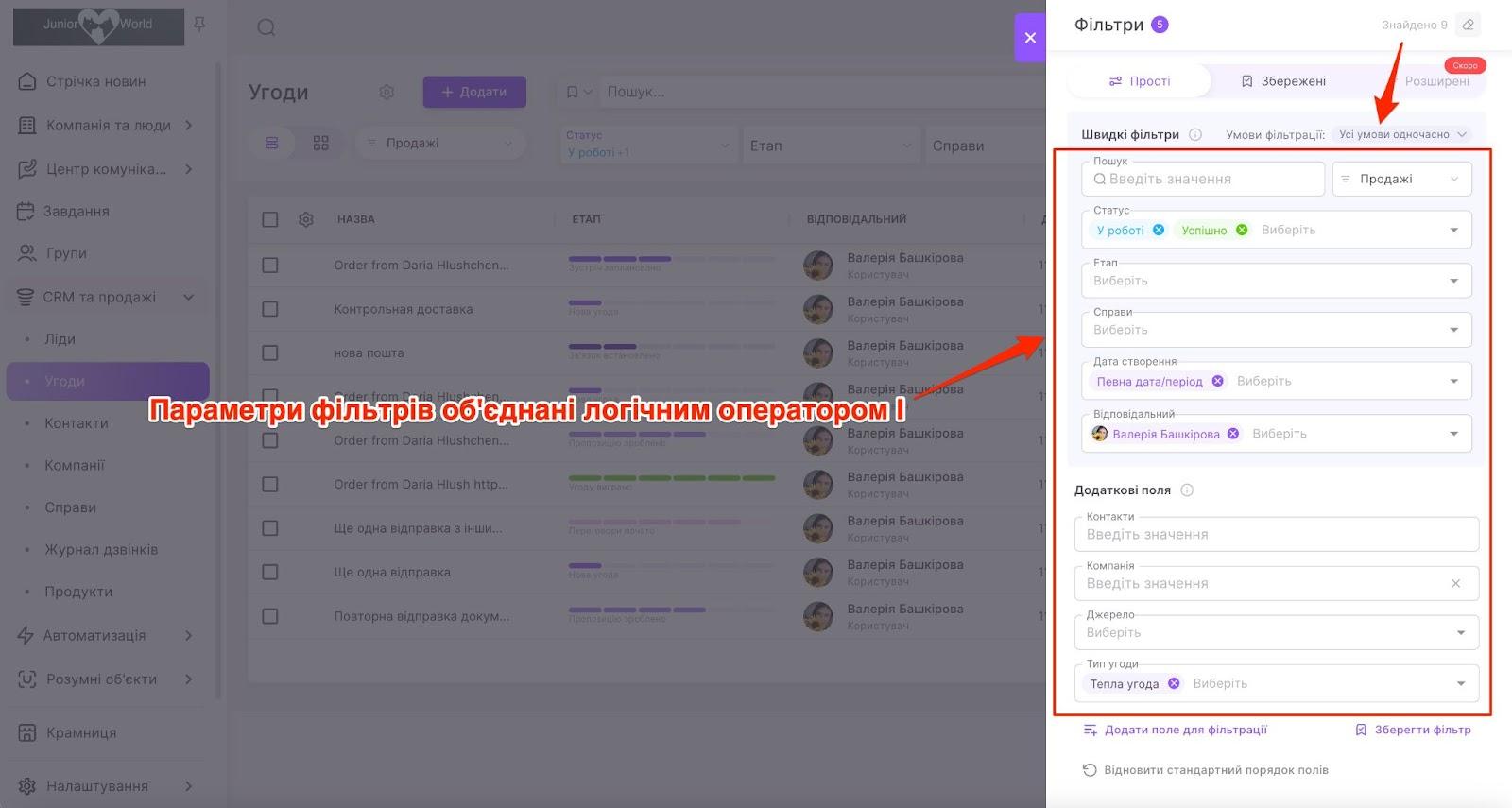Open the Junior World logo home
Screen dimensions: 1512x808
(x=98, y=26)
